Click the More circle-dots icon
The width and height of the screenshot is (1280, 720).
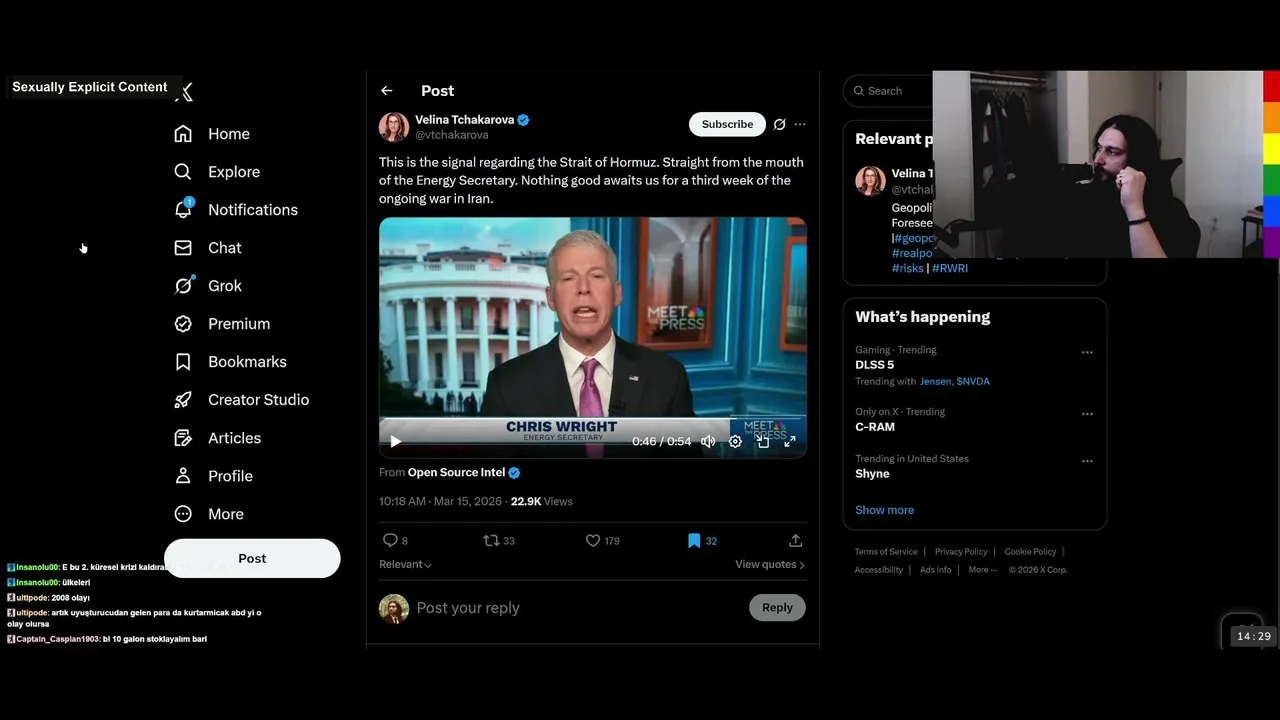click(183, 514)
